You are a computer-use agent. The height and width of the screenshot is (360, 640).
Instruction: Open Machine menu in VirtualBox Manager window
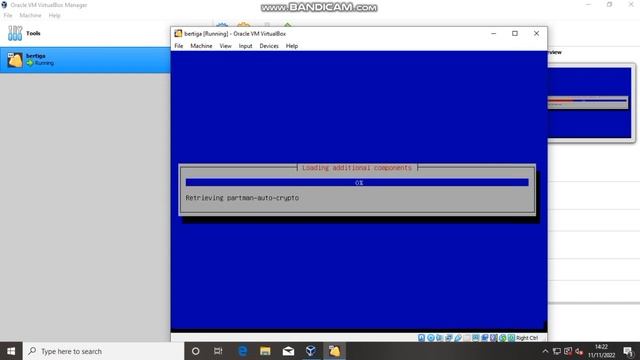coord(31,16)
